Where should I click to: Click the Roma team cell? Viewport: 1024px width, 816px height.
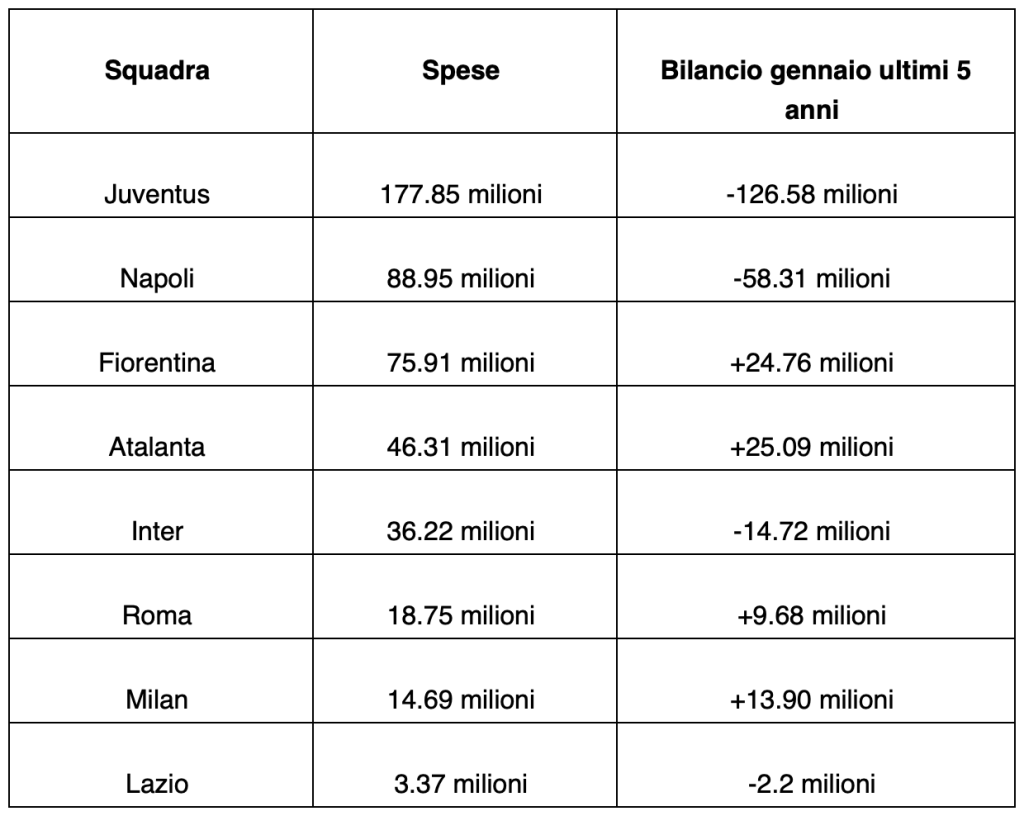click(157, 614)
